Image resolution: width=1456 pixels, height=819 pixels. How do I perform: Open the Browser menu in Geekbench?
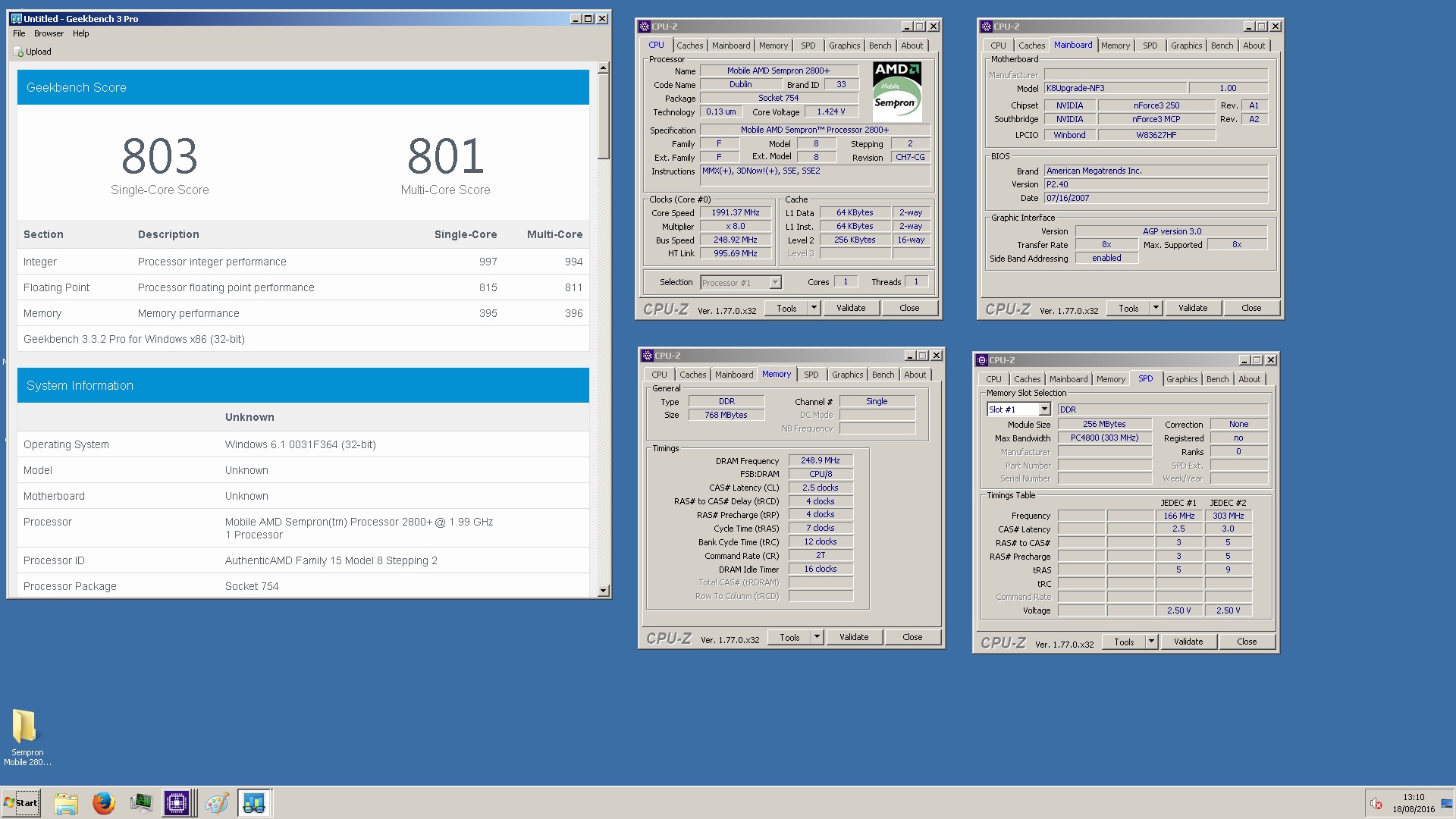49,33
